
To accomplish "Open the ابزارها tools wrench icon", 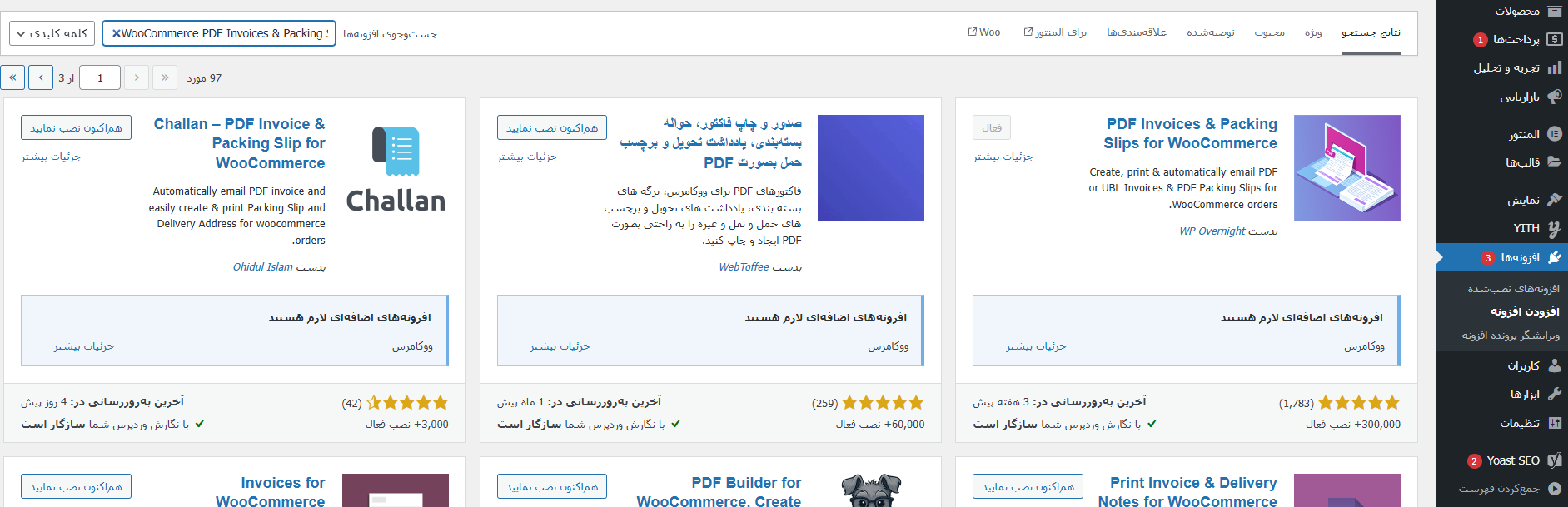I will coord(1554,394).
